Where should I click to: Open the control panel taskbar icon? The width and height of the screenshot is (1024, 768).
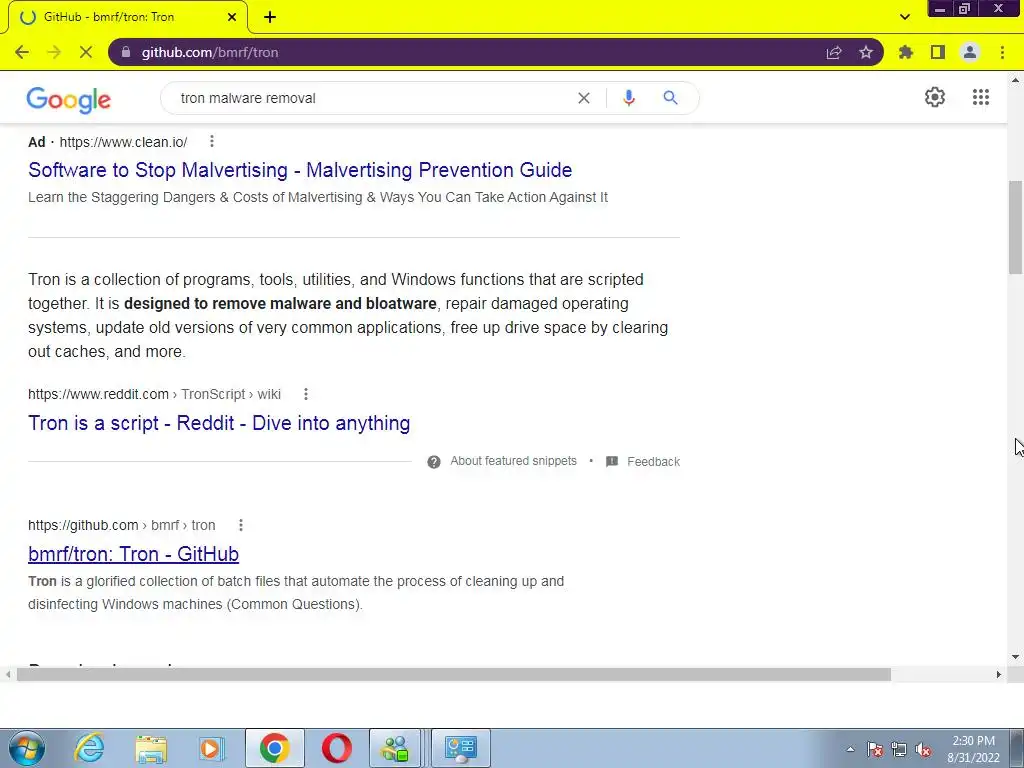coord(460,748)
